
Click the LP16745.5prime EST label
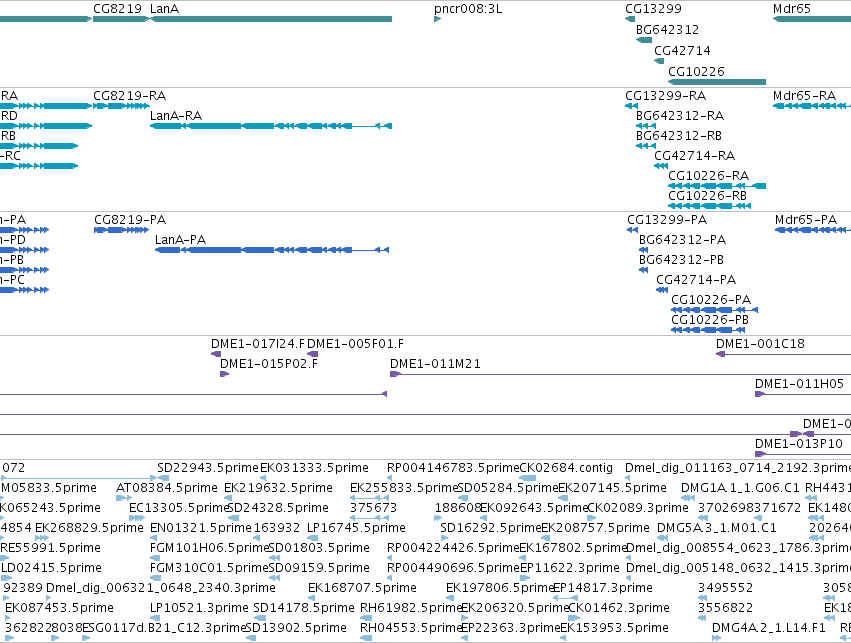356,528
